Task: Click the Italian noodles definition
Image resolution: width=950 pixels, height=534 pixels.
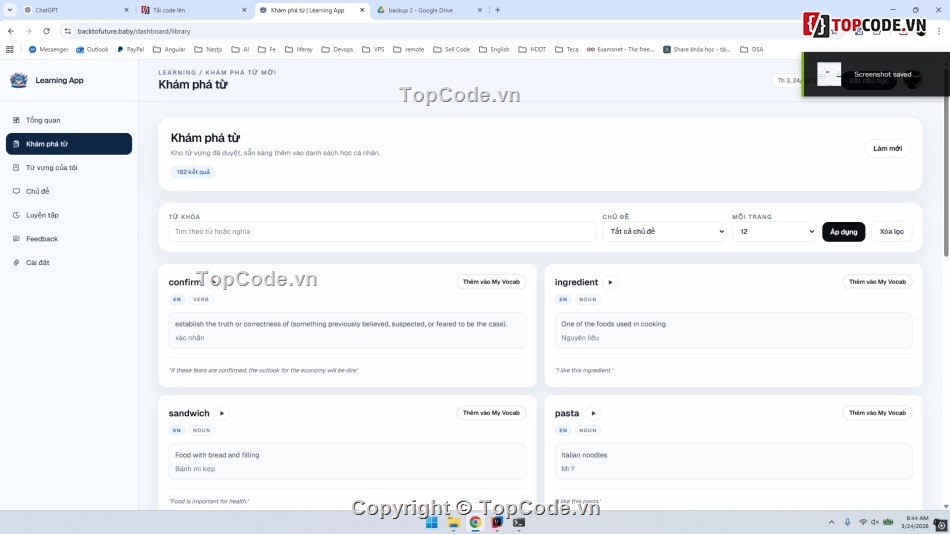Action: point(584,455)
